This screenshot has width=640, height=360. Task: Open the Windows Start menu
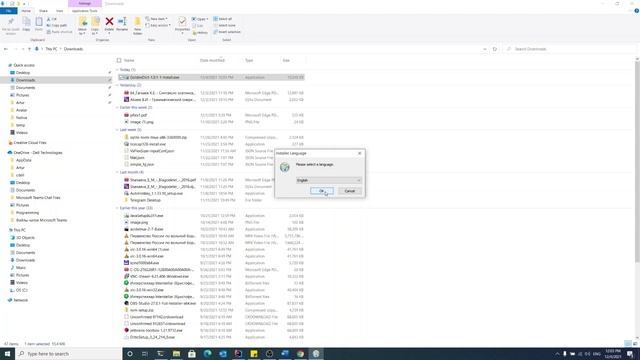coord(7,354)
